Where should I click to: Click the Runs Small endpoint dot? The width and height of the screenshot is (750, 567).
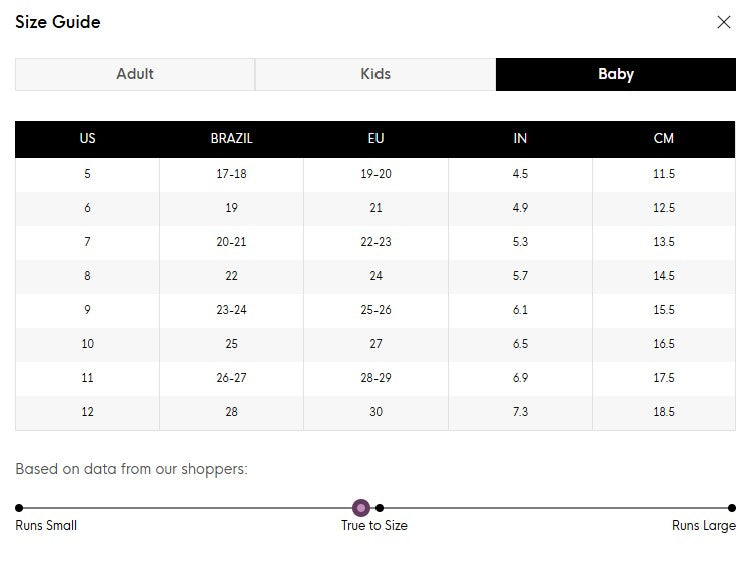(x=19, y=508)
